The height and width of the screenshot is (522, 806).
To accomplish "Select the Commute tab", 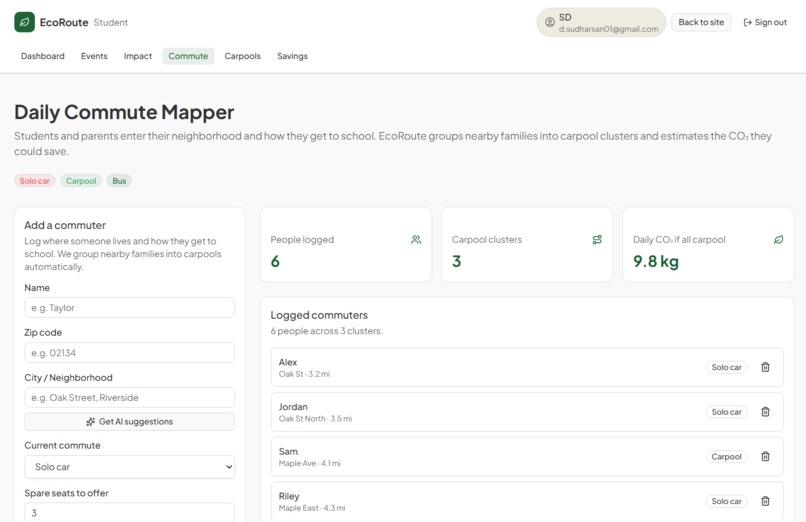I will pyautogui.click(x=188, y=56).
